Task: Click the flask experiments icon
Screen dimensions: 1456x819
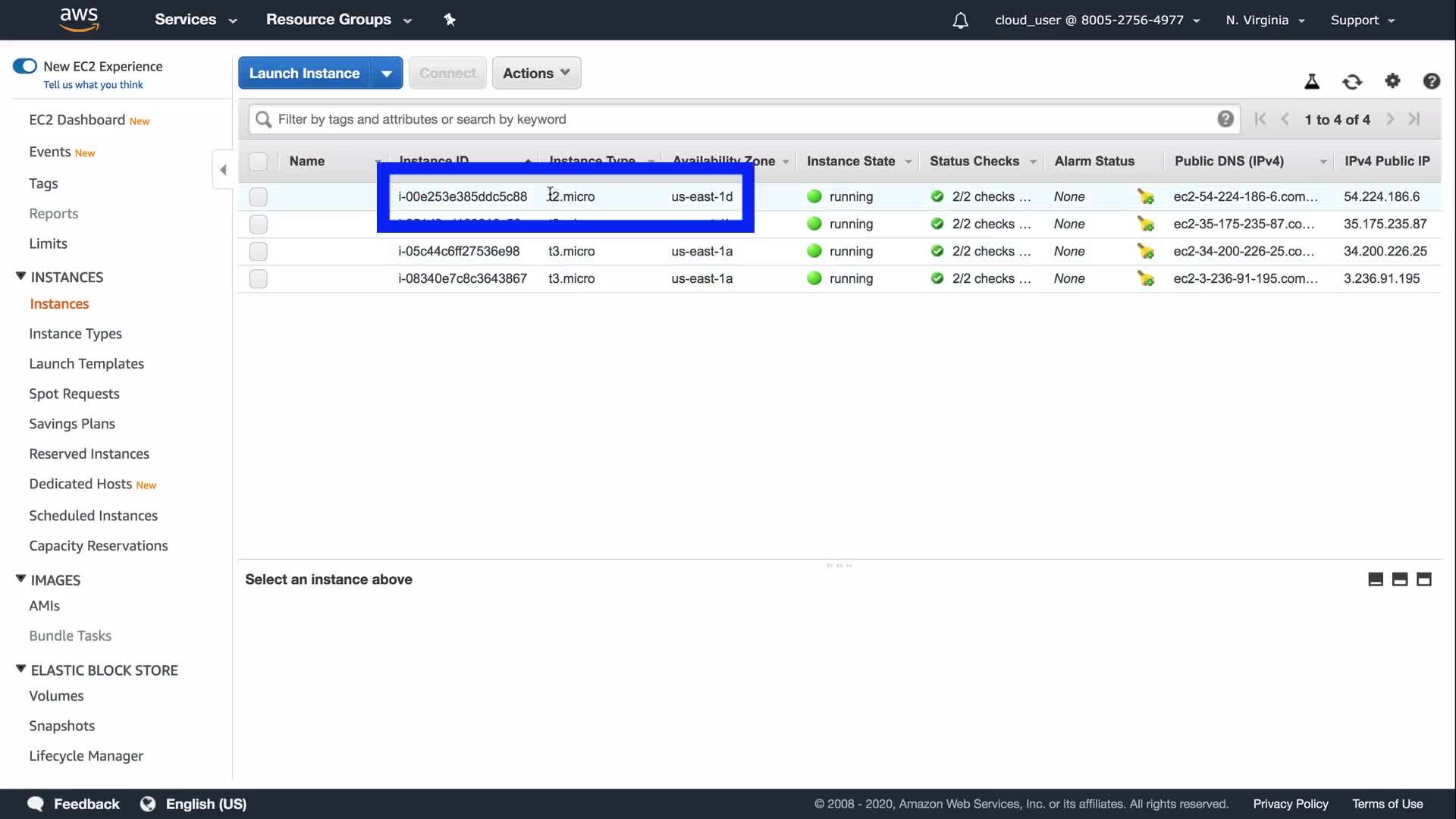Action: point(1312,81)
